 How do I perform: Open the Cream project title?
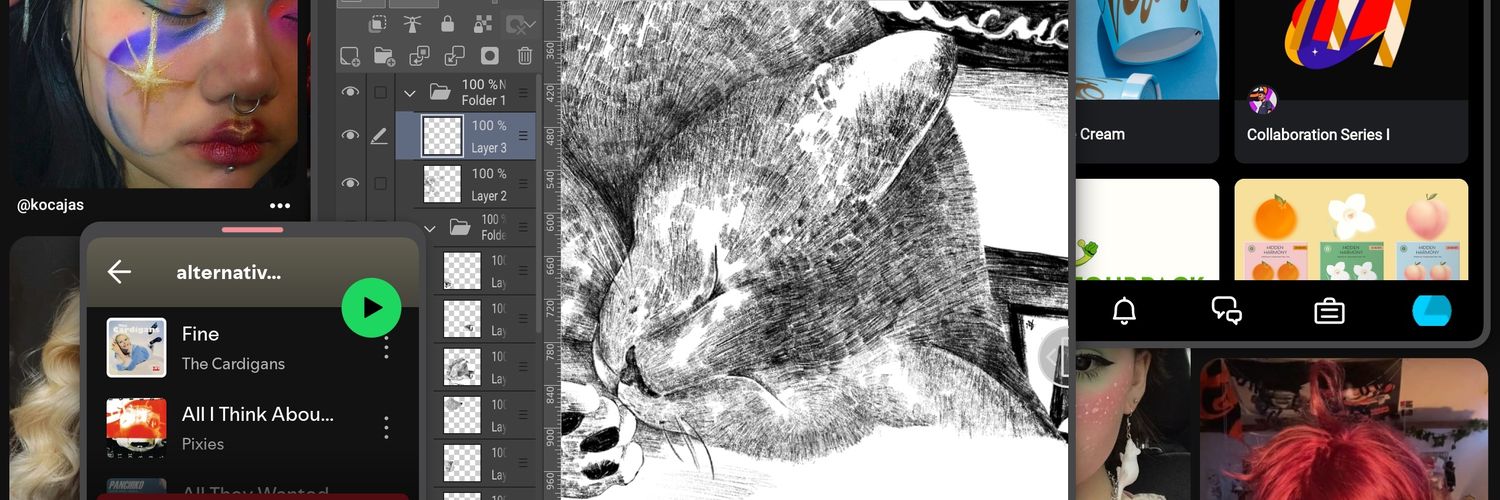[1102, 134]
